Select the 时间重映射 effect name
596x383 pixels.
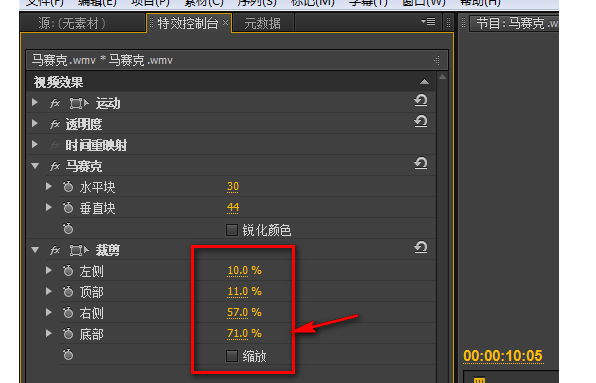coord(96,146)
